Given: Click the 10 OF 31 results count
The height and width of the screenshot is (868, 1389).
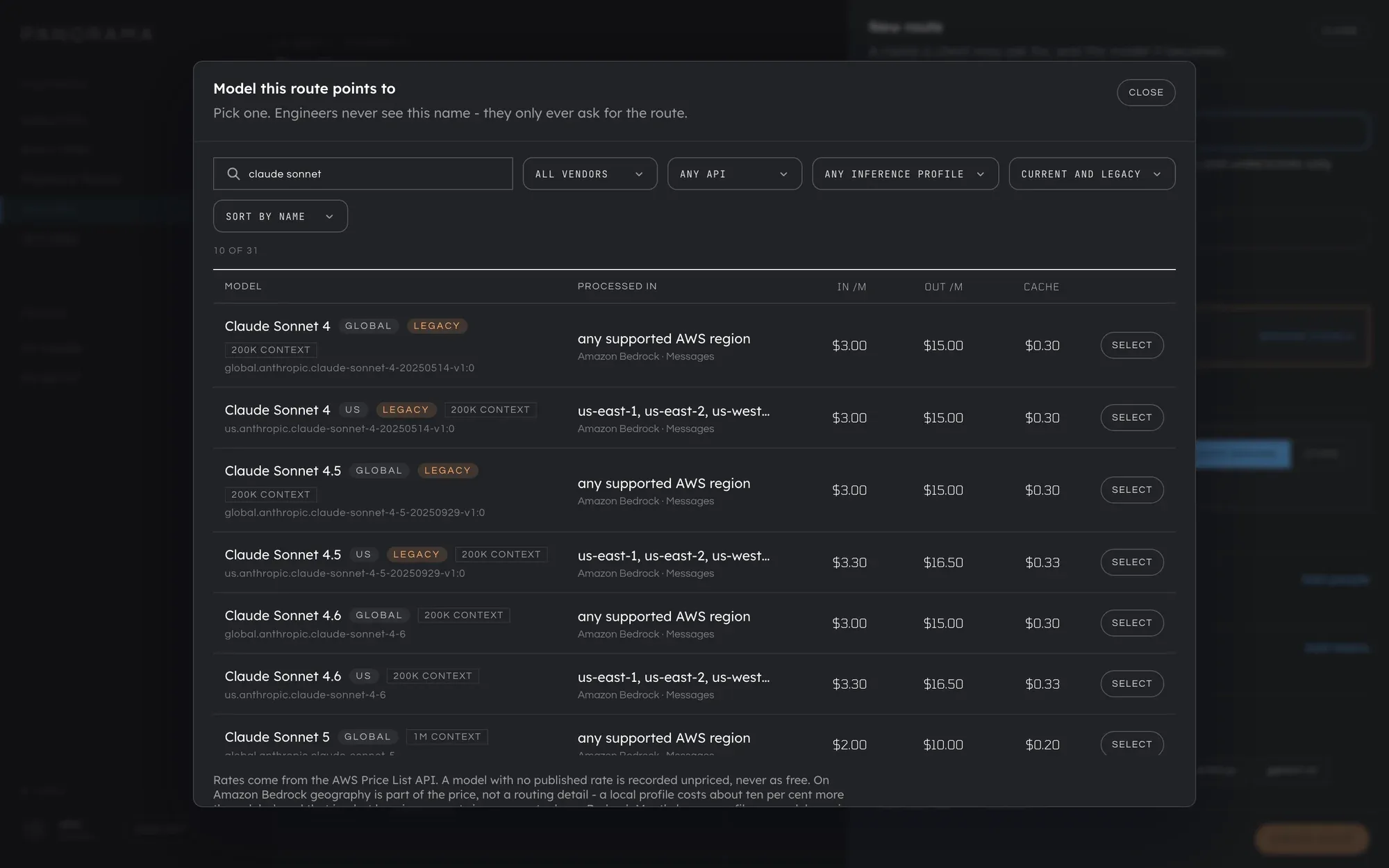Looking at the screenshot, I should tap(235, 251).
